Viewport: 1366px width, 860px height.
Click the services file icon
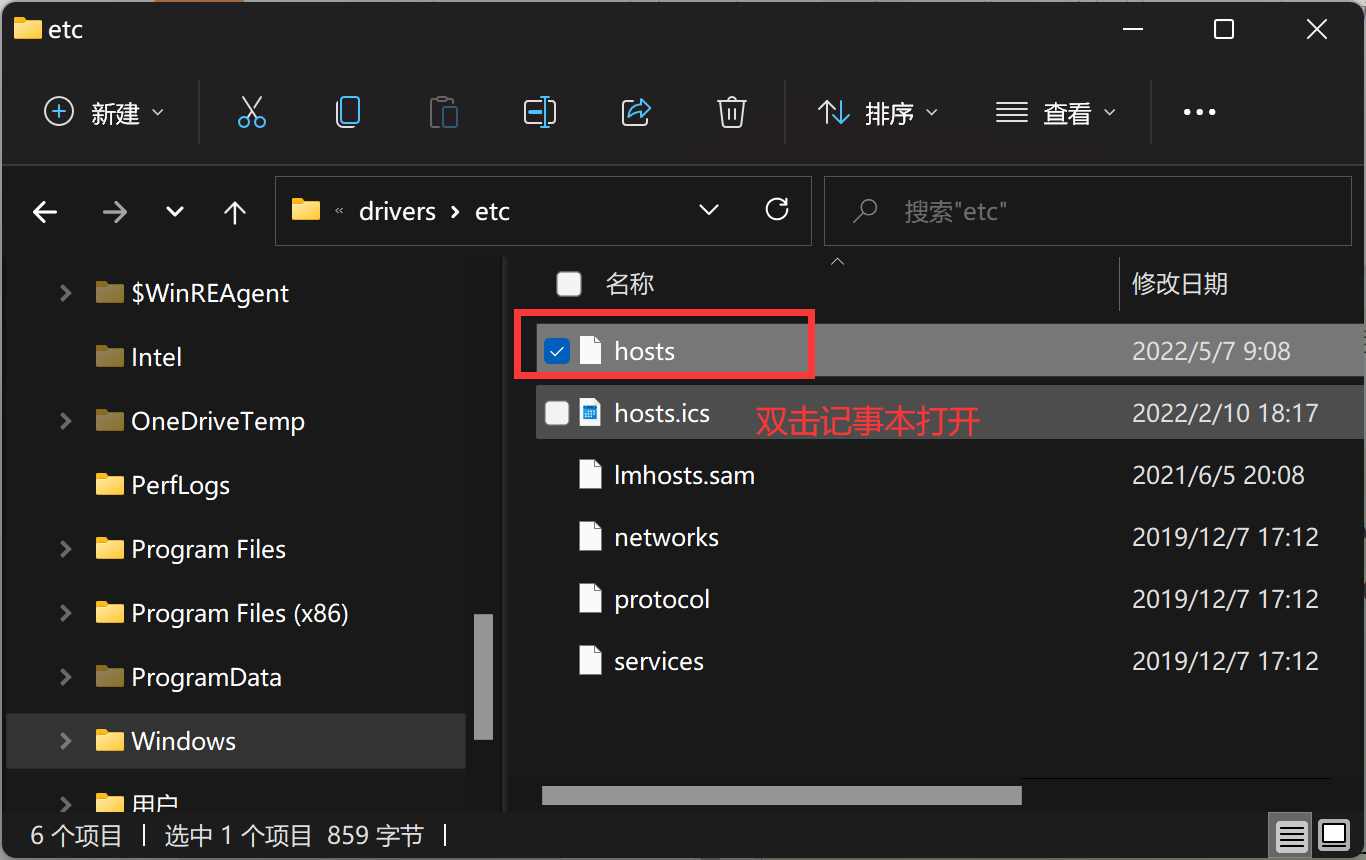(x=591, y=661)
